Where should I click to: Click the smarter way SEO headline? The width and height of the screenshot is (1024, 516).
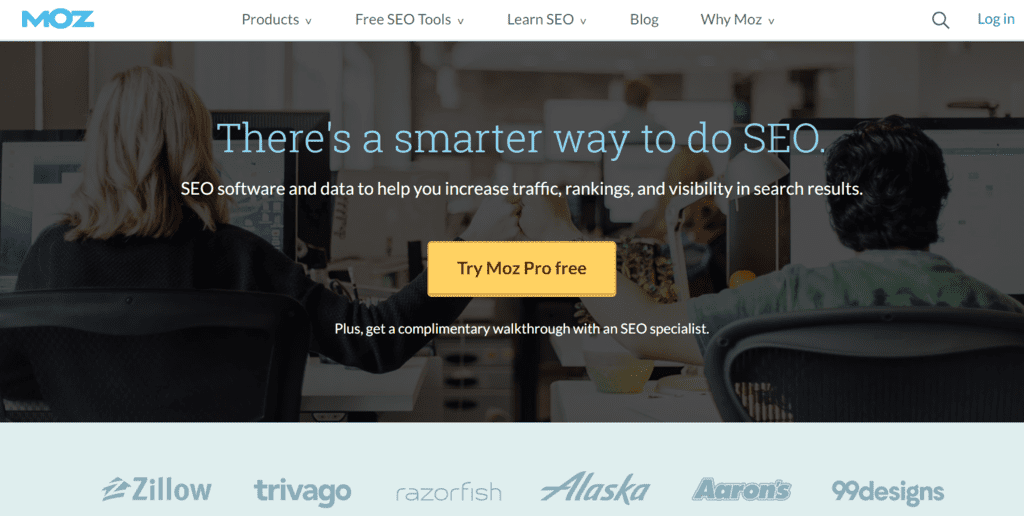pos(522,138)
